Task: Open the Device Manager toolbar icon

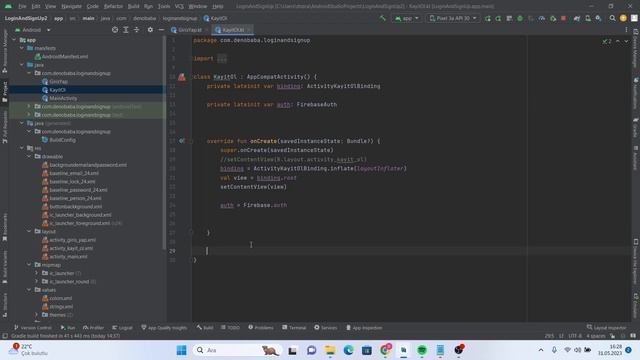Action: click(x=588, y=18)
